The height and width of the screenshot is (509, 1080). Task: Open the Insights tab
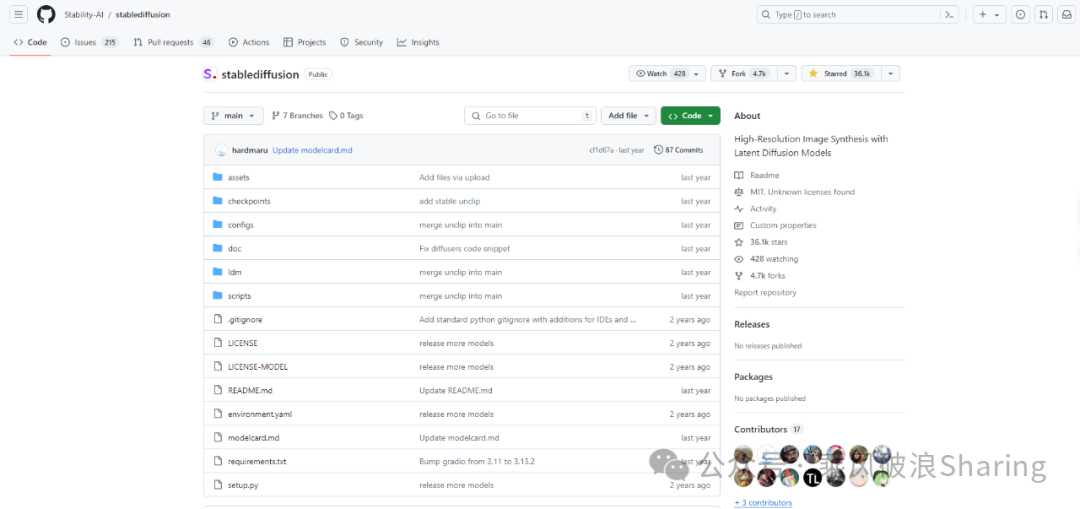coord(417,42)
